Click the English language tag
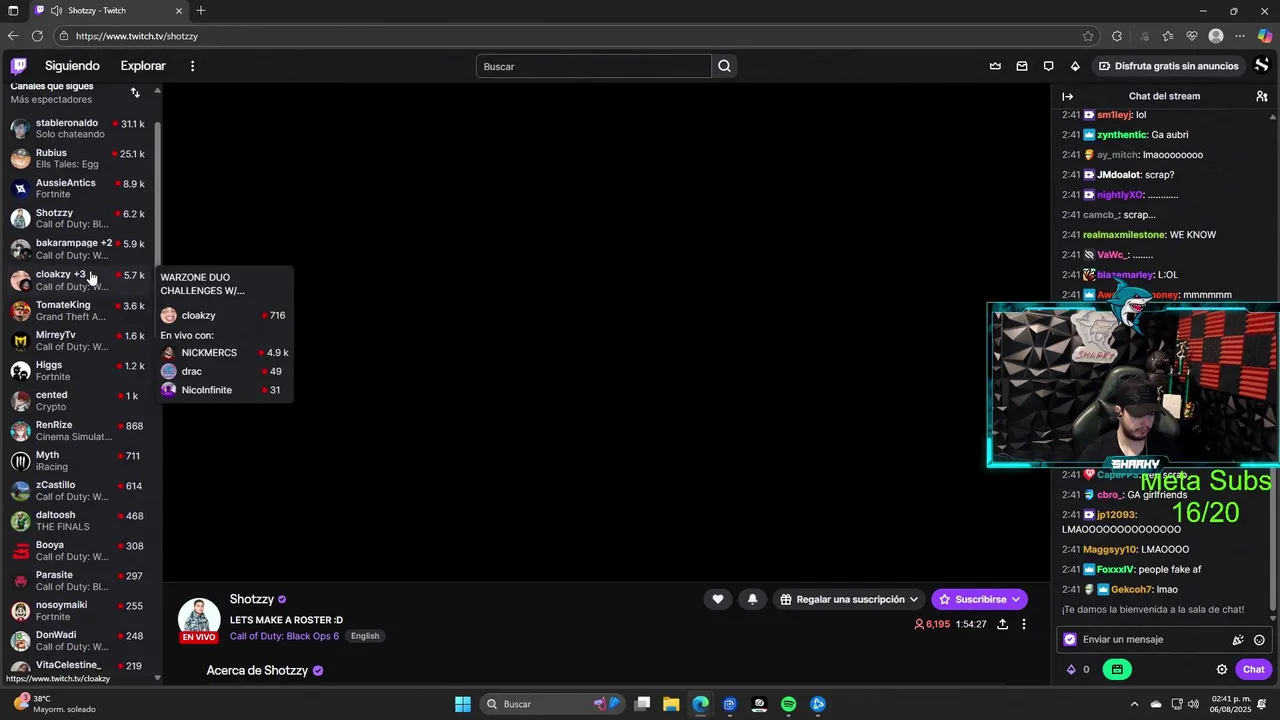This screenshot has width=1280, height=720. tap(365, 636)
